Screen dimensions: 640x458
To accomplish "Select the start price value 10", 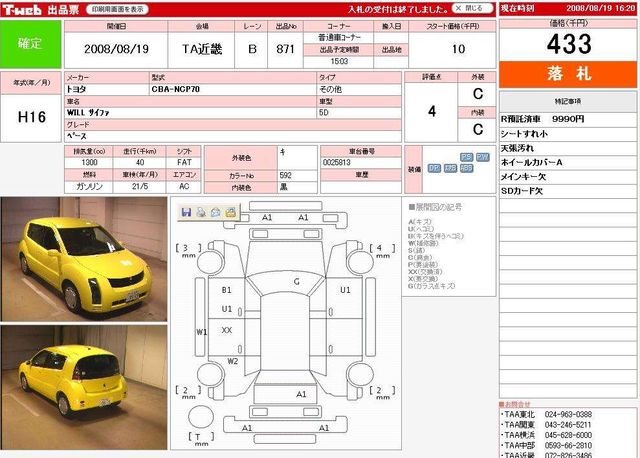I will pyautogui.click(x=458, y=49).
